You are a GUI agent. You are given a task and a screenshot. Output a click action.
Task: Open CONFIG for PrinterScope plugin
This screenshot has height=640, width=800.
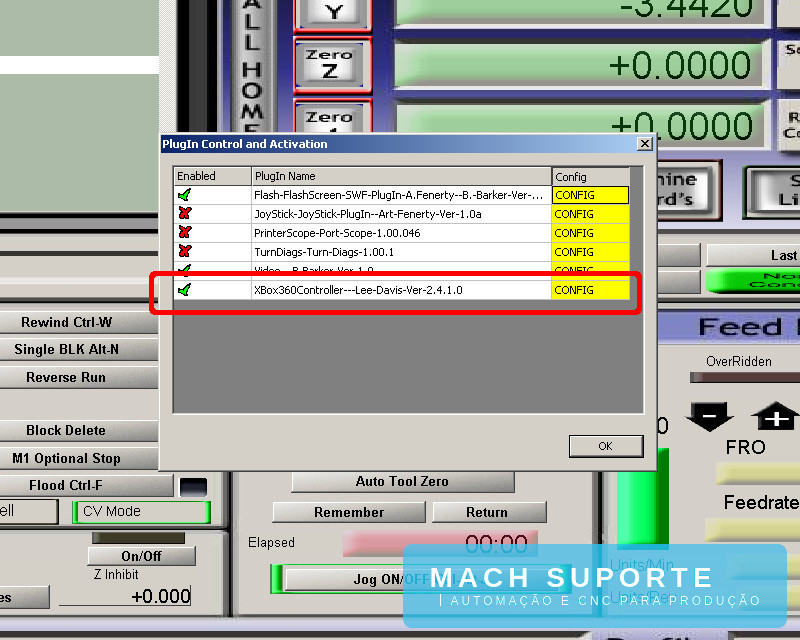click(590, 233)
